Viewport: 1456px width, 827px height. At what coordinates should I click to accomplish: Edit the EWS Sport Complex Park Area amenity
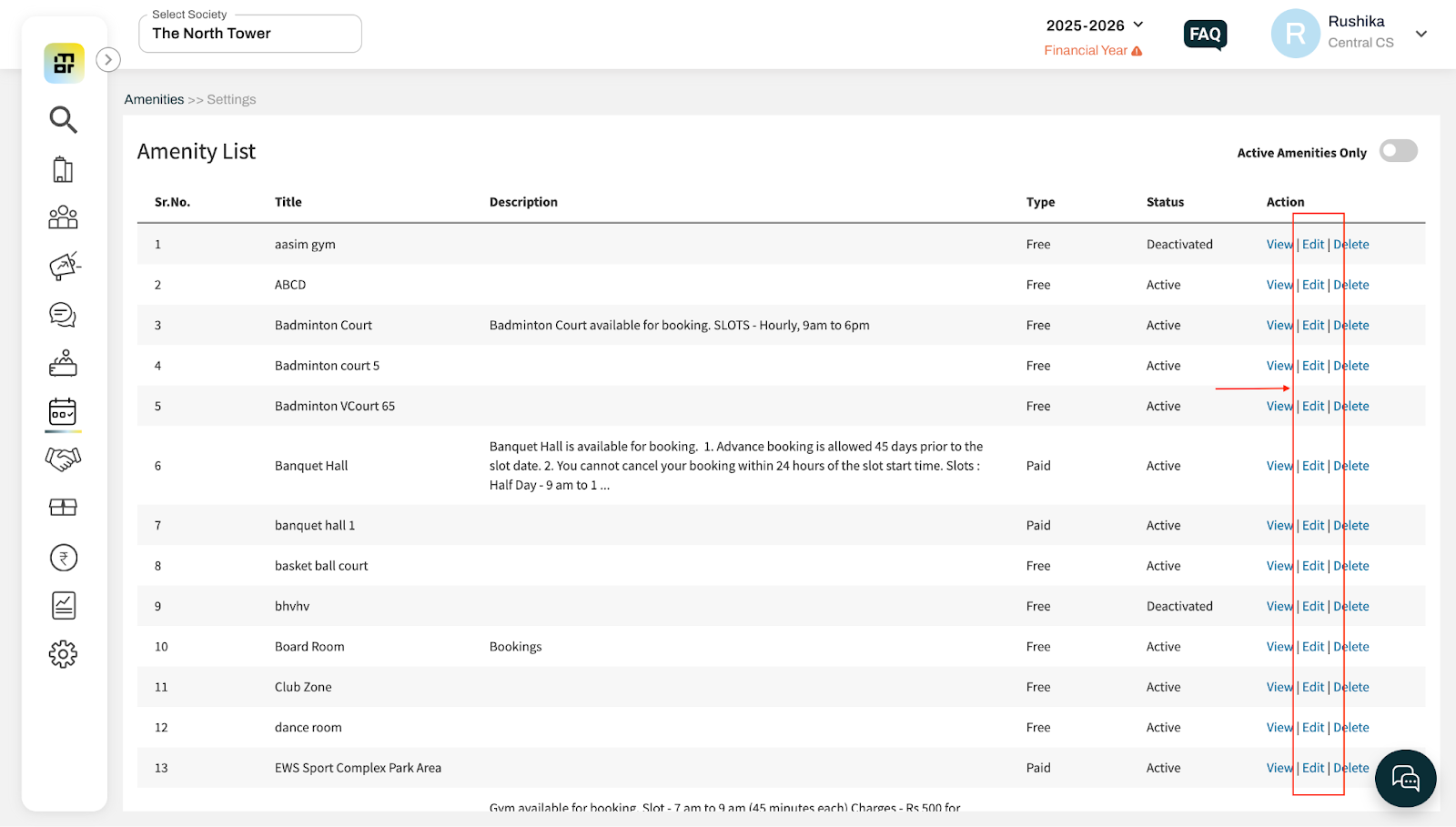tap(1313, 768)
